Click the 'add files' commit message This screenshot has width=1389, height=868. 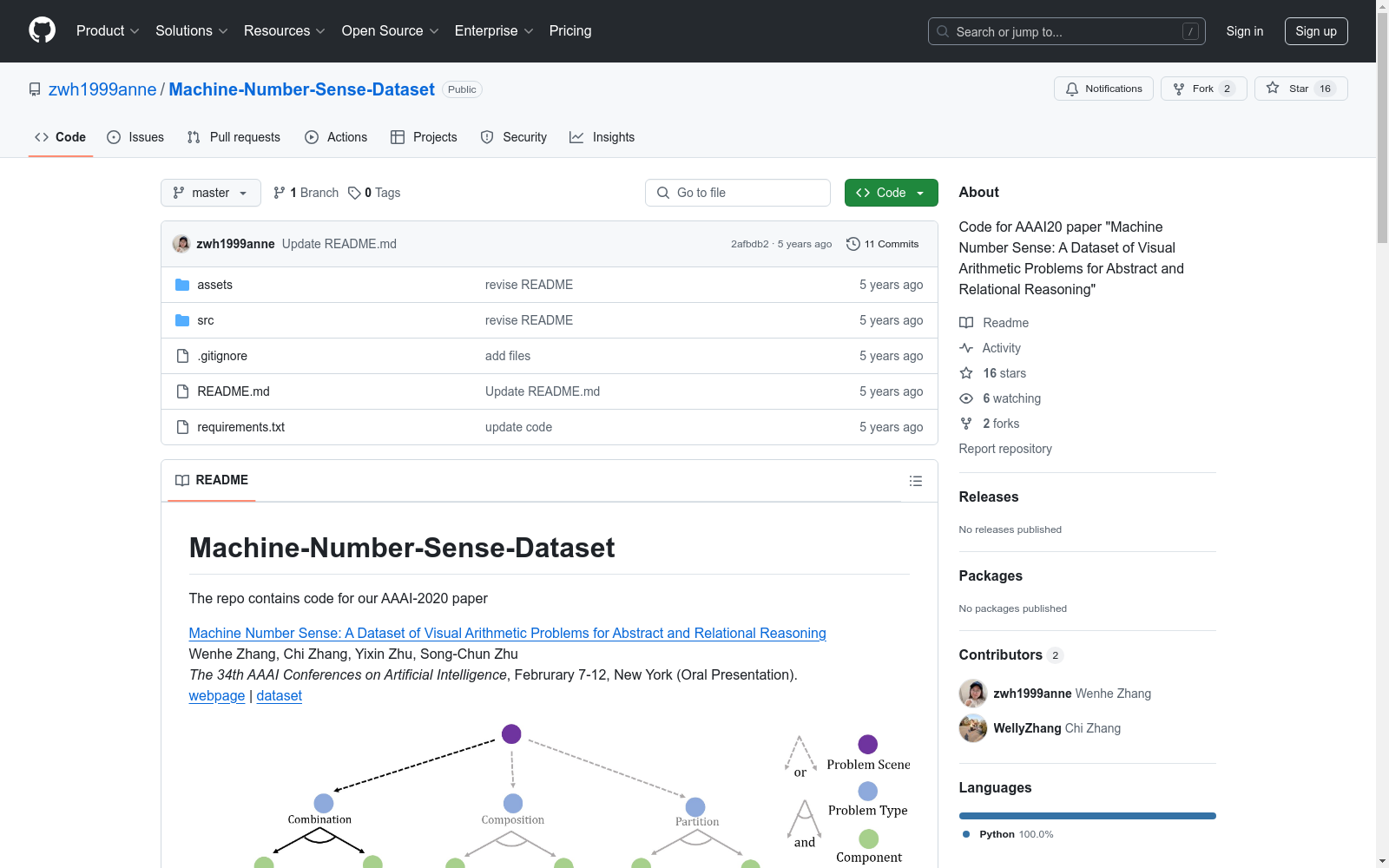point(508,356)
